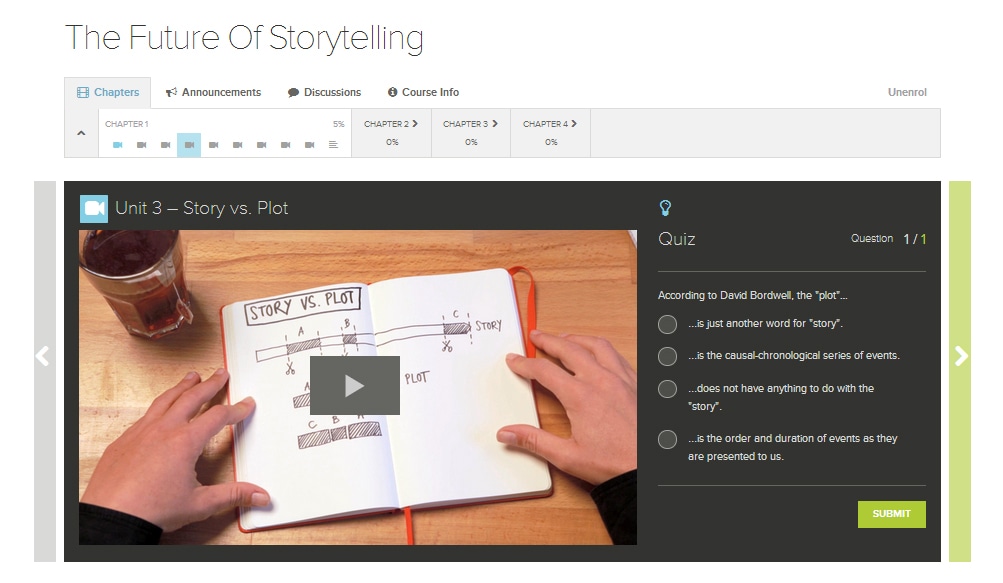
Task: Click the Discussions speech bubble icon
Action: [293, 92]
